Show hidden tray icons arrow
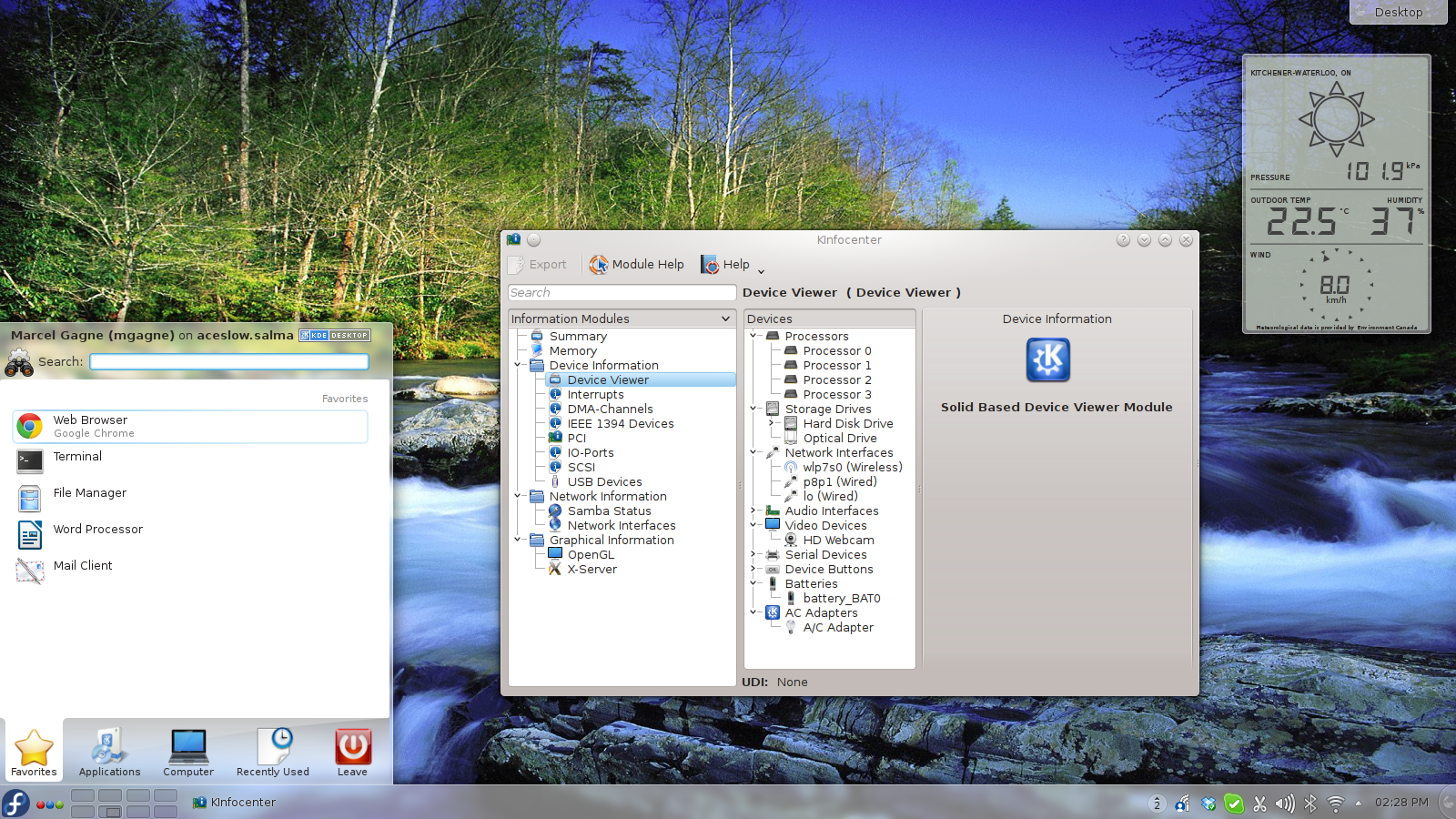 click(1359, 803)
